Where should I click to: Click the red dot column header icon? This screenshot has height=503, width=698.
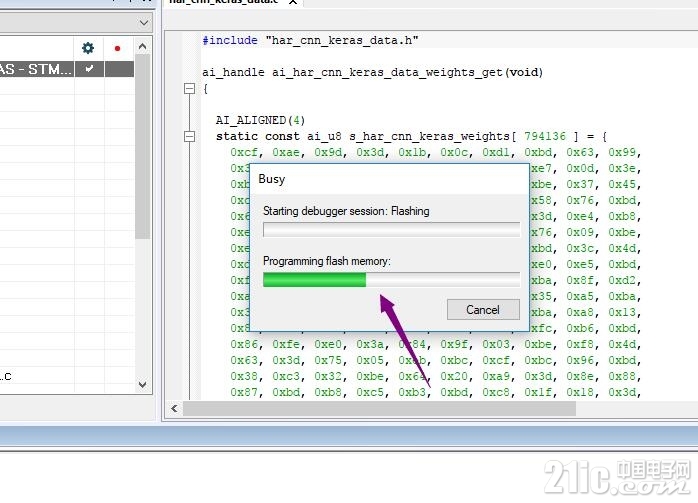[118, 48]
